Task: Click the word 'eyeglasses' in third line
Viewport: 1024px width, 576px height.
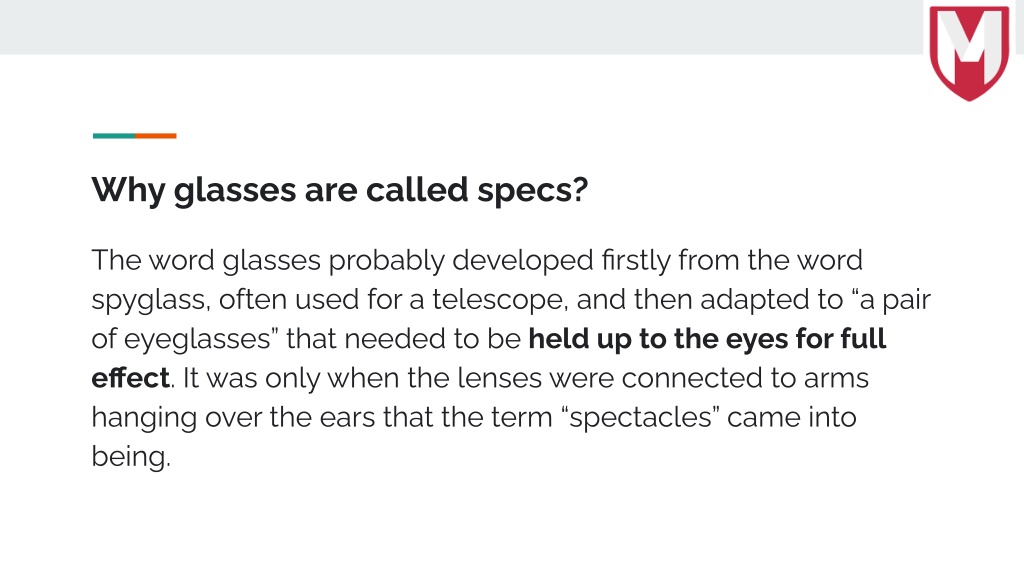Action: [x=197, y=340]
